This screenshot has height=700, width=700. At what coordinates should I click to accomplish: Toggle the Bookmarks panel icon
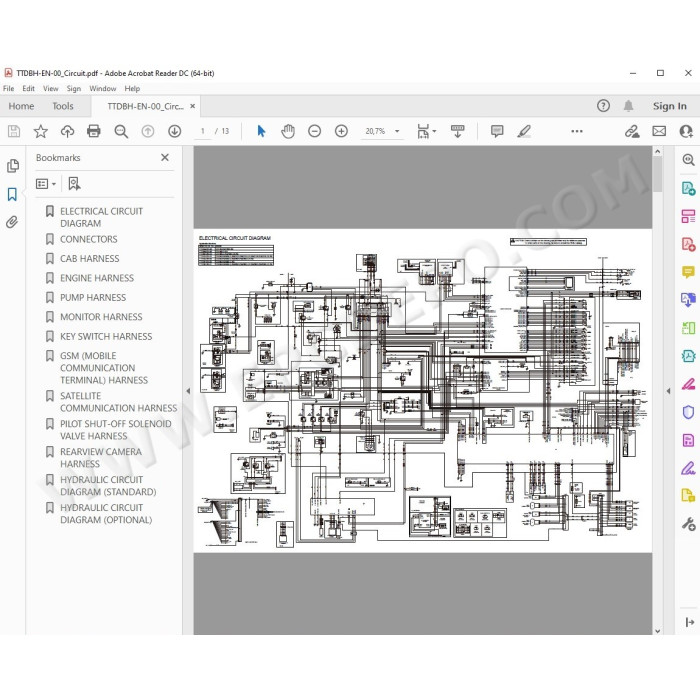12,194
